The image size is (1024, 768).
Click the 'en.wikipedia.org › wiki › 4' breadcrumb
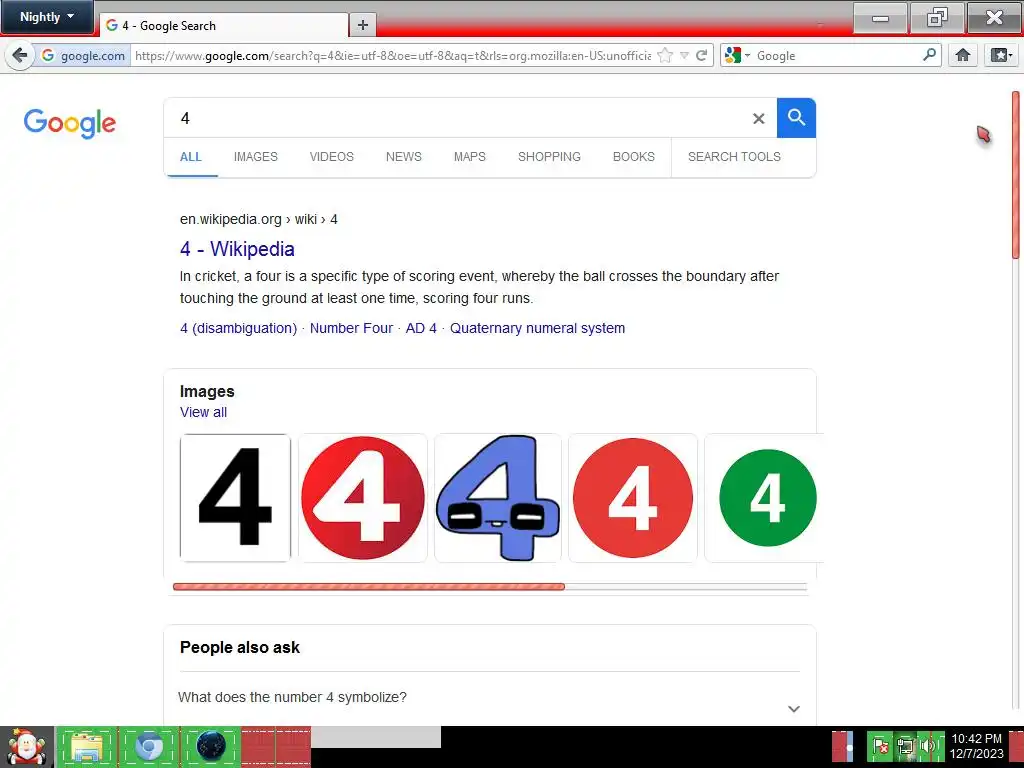(x=259, y=219)
